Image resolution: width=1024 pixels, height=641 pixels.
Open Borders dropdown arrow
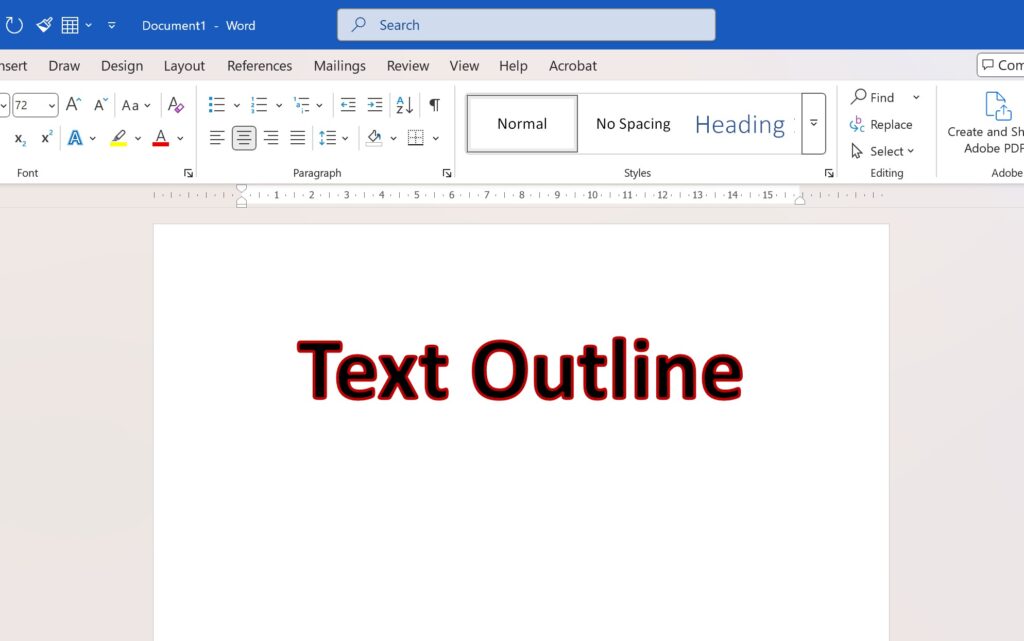pyautogui.click(x=436, y=138)
